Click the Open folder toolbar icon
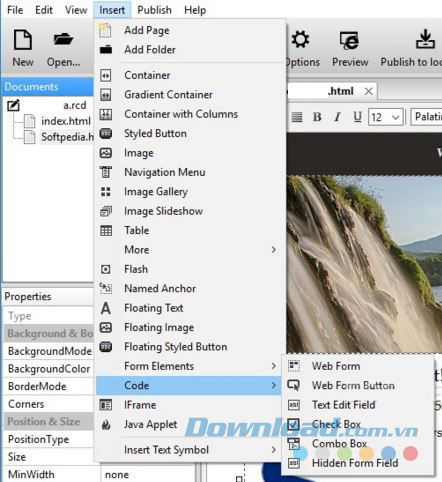442x482 pixels. [x=63, y=39]
